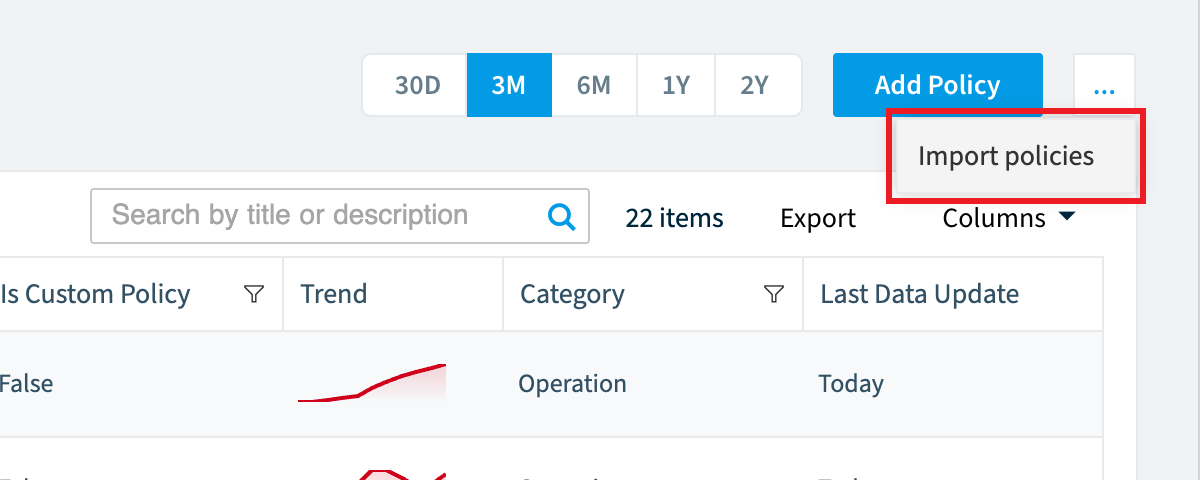This screenshot has height=480, width=1200.
Task: Click the 22 items count label
Action: tap(675, 218)
